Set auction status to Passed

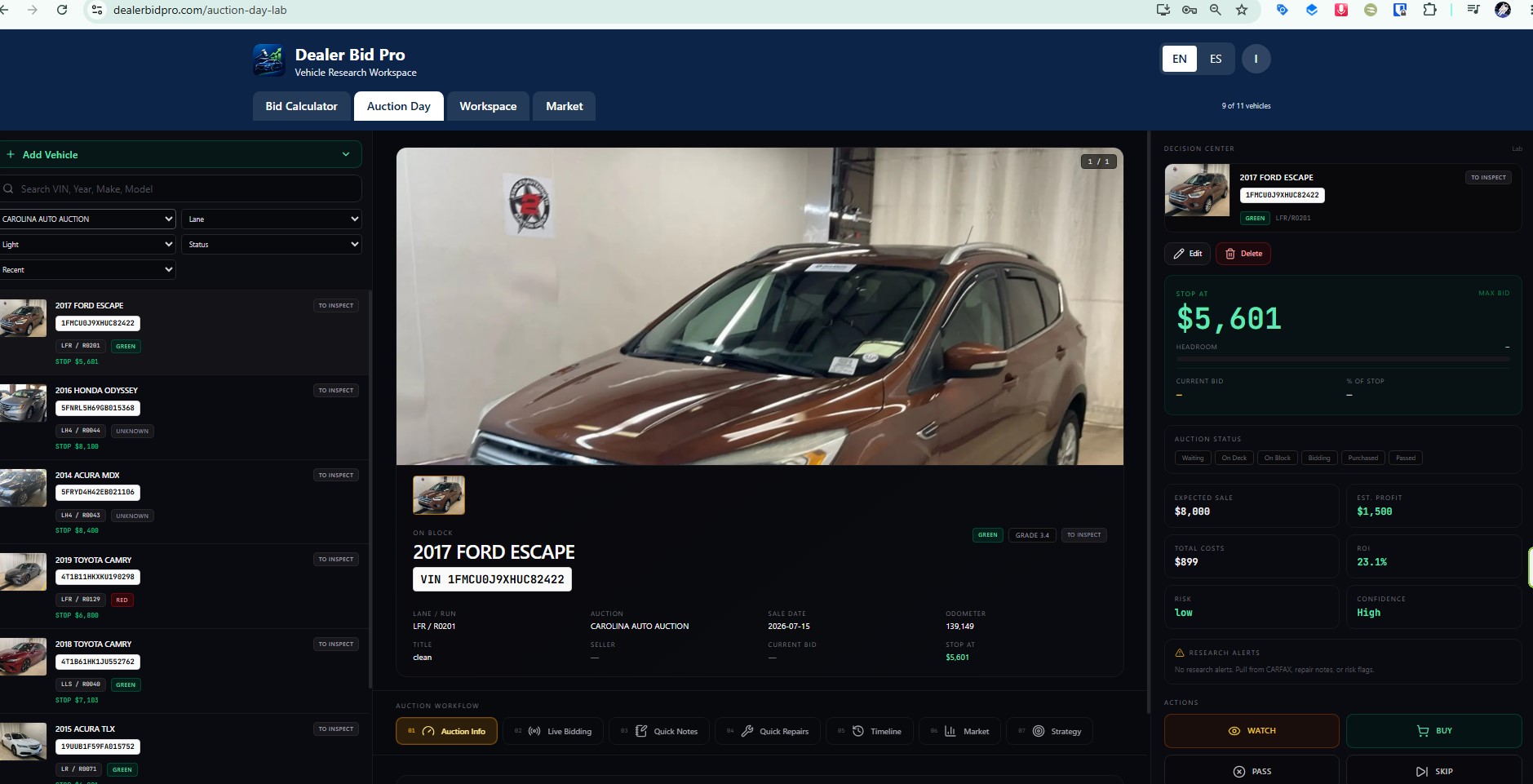pos(1406,458)
